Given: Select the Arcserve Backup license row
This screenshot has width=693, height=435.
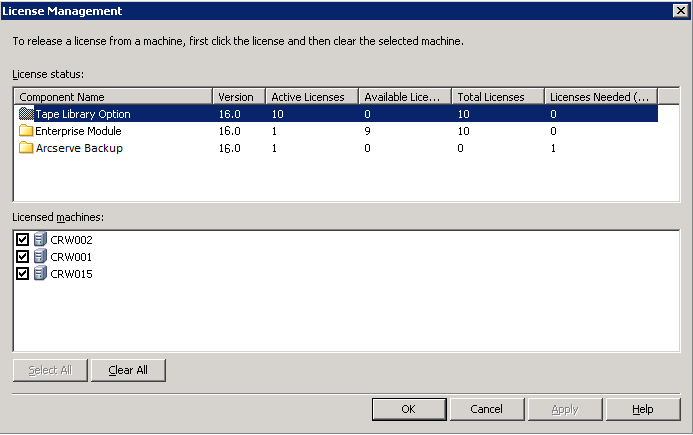Looking at the screenshot, I should tap(336, 148).
